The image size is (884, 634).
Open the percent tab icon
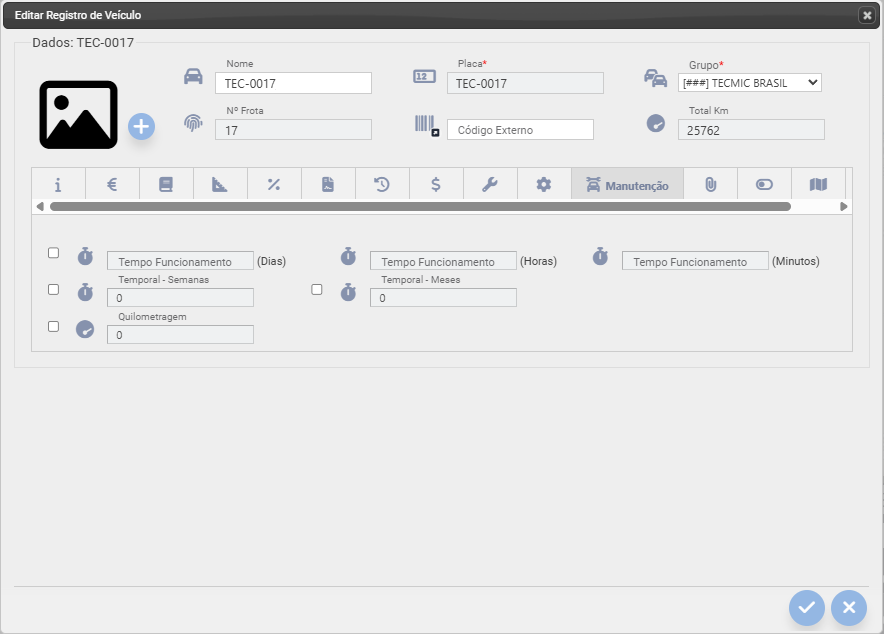coord(273,184)
